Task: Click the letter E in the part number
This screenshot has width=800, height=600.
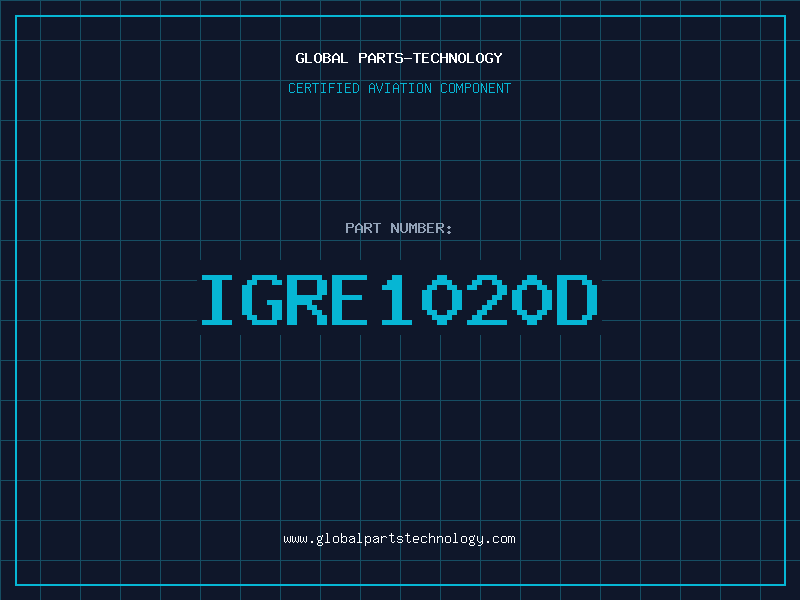Action: tap(351, 300)
